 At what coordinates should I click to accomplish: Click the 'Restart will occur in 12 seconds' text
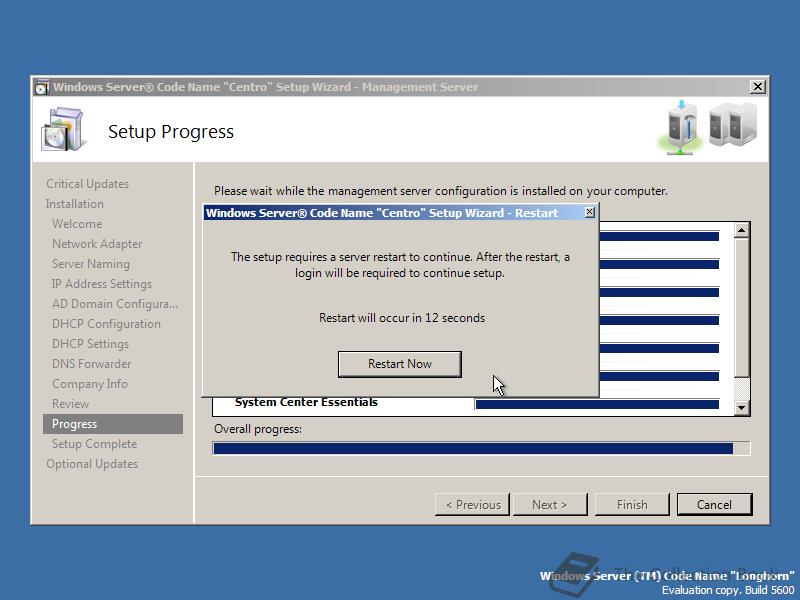point(402,318)
